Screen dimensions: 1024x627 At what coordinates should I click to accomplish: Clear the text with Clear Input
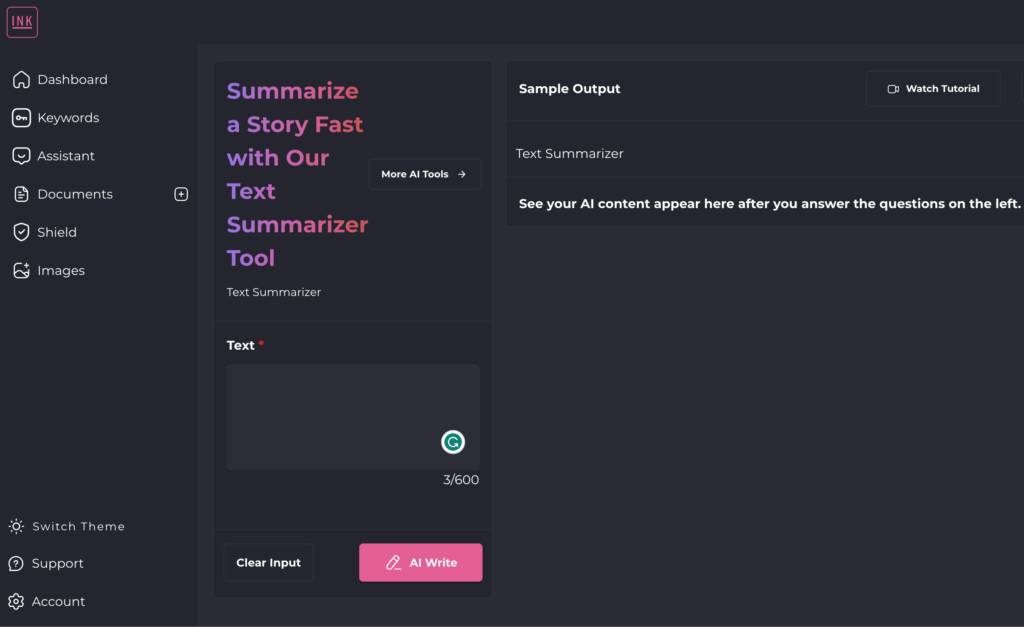(x=268, y=562)
